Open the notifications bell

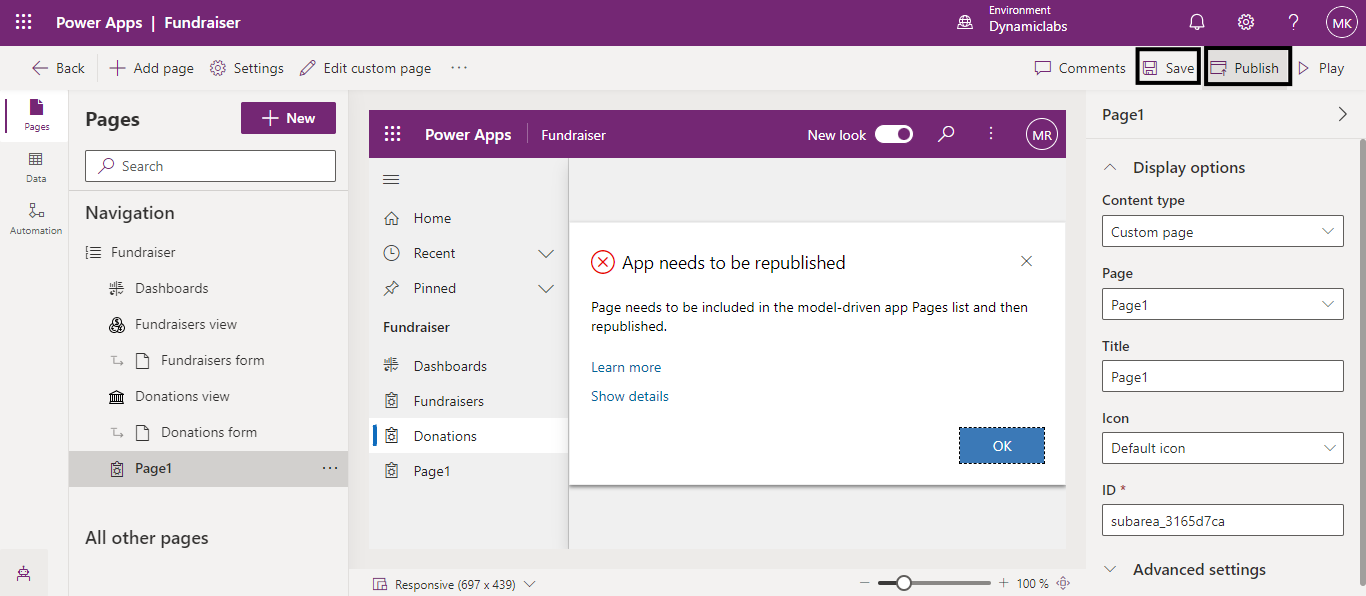pyautogui.click(x=1196, y=22)
